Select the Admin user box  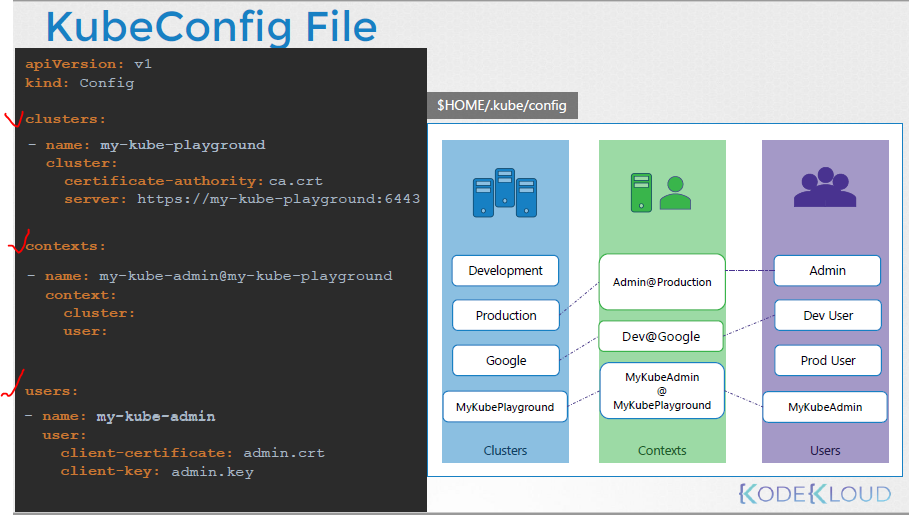click(x=827, y=271)
